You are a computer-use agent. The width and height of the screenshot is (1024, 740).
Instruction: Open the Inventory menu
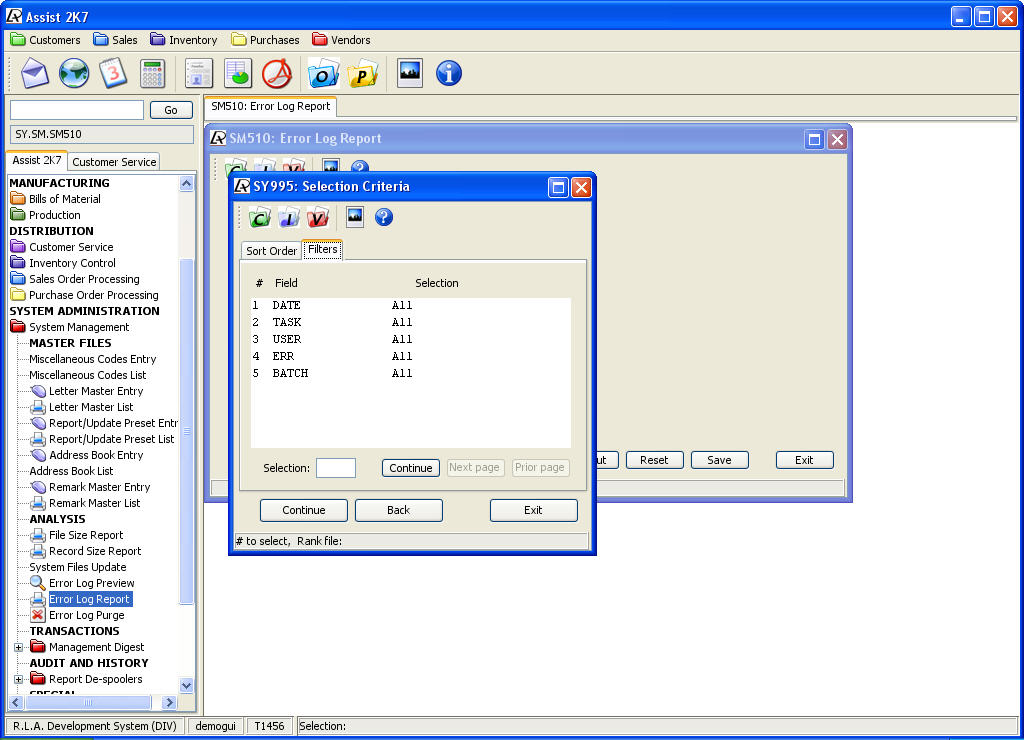click(x=184, y=40)
